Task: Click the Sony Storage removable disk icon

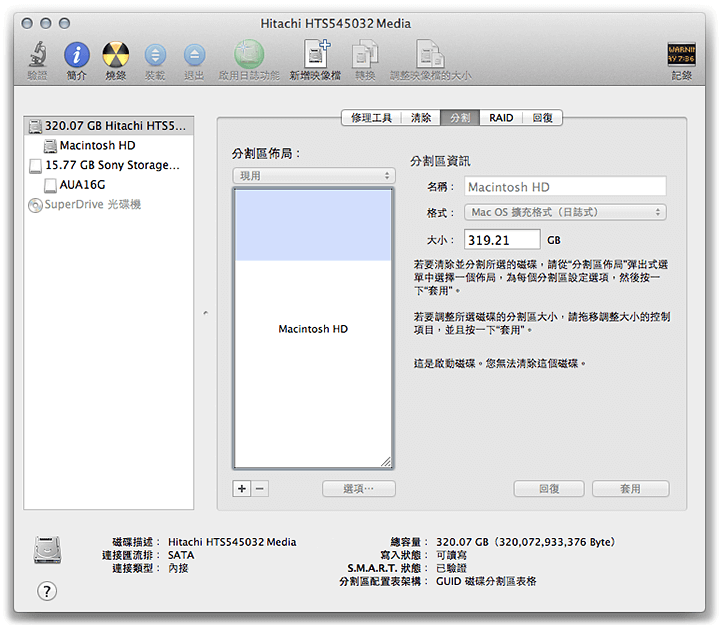Action: [x=35, y=166]
